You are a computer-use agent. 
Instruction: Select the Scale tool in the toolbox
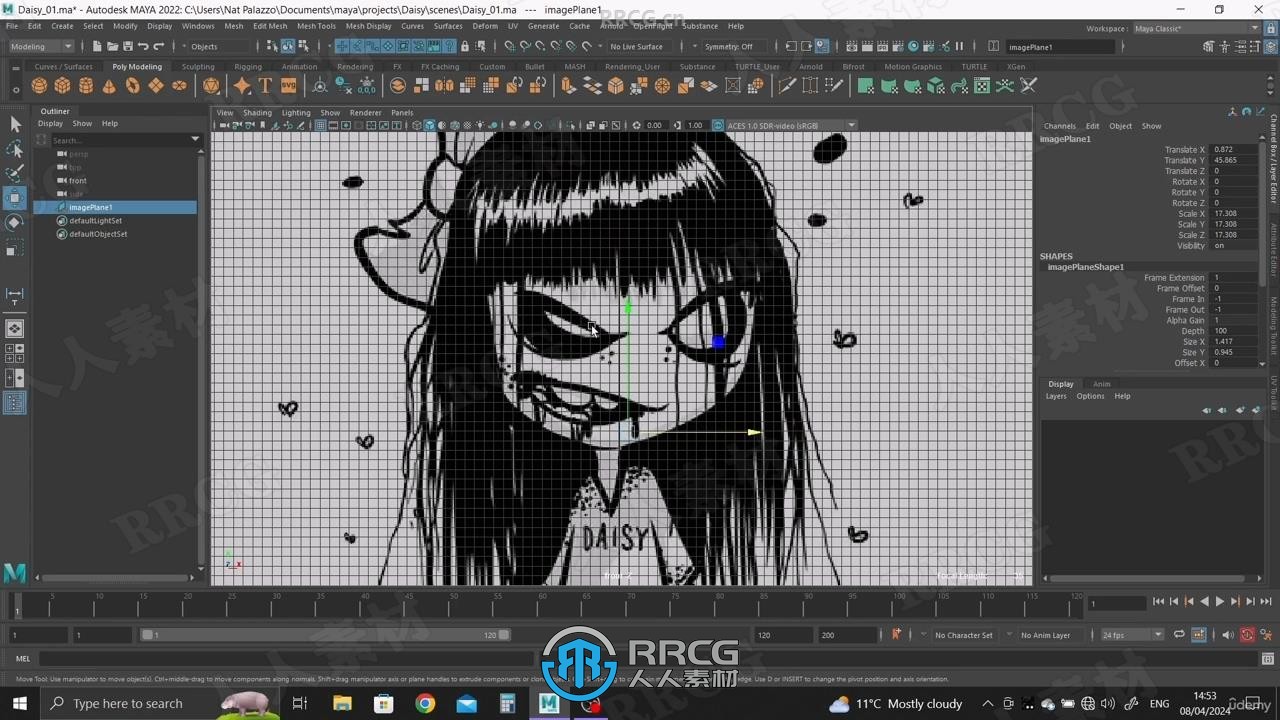click(15, 247)
